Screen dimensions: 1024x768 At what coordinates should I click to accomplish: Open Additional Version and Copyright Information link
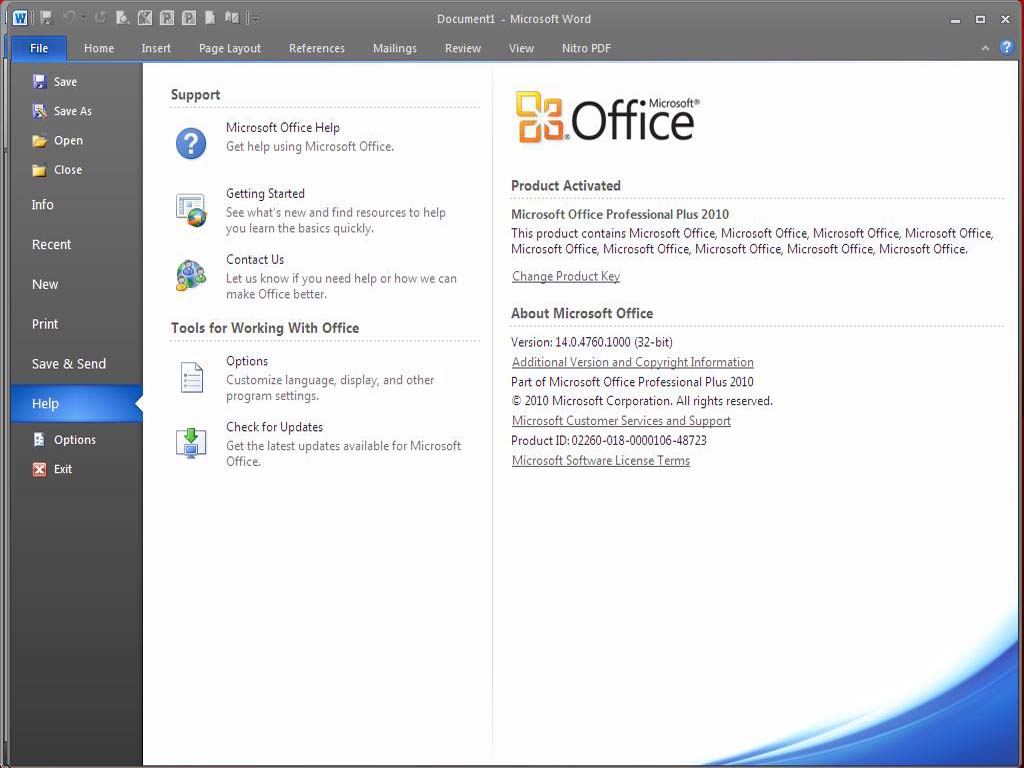click(x=633, y=362)
